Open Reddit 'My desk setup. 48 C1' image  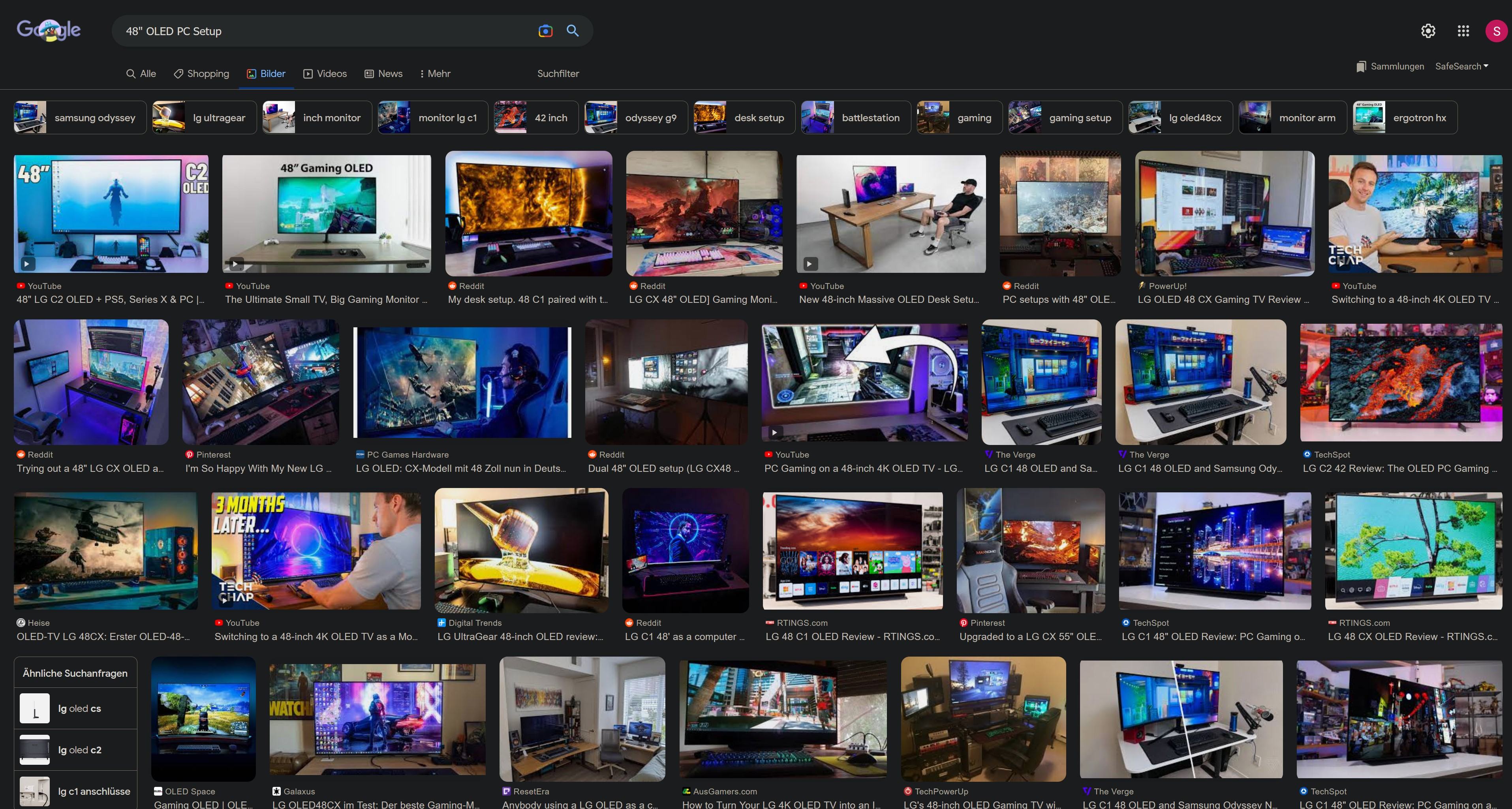point(528,214)
